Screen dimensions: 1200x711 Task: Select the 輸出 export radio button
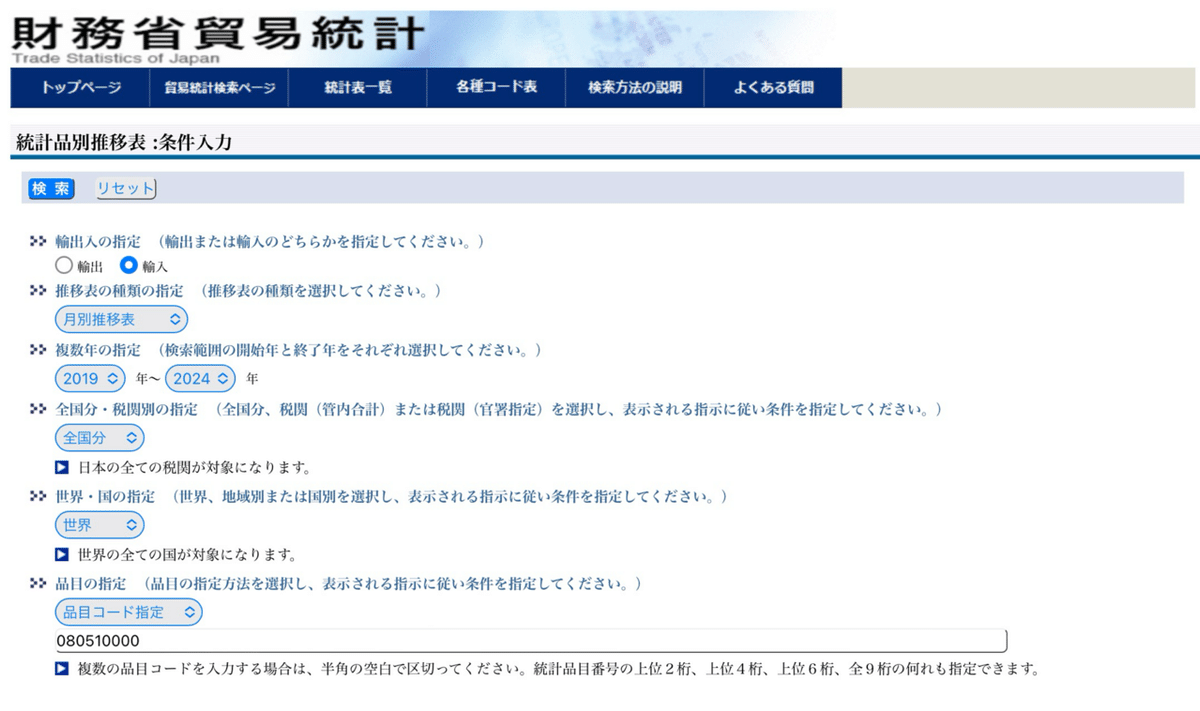(x=64, y=266)
